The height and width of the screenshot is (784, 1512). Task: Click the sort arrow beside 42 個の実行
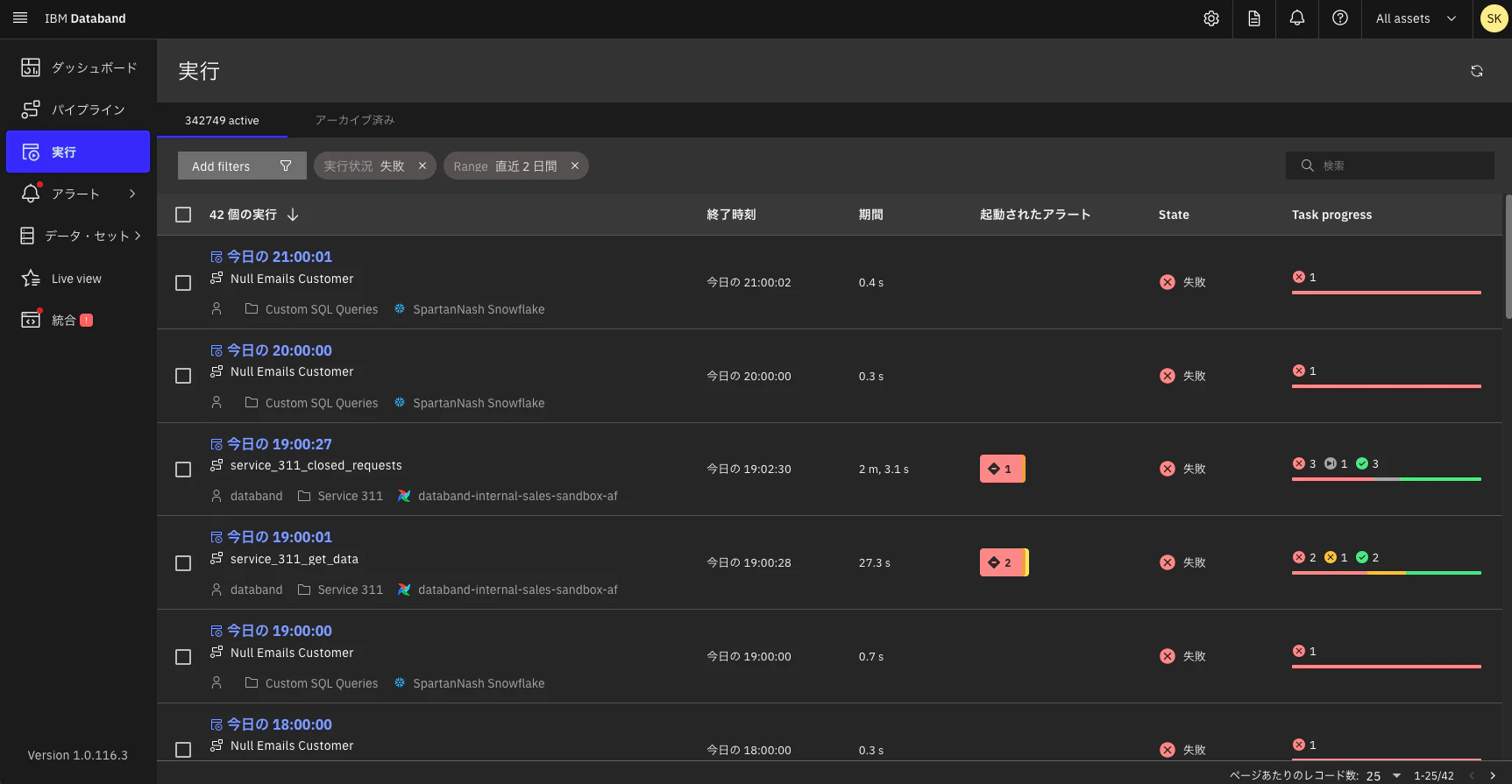coord(293,215)
